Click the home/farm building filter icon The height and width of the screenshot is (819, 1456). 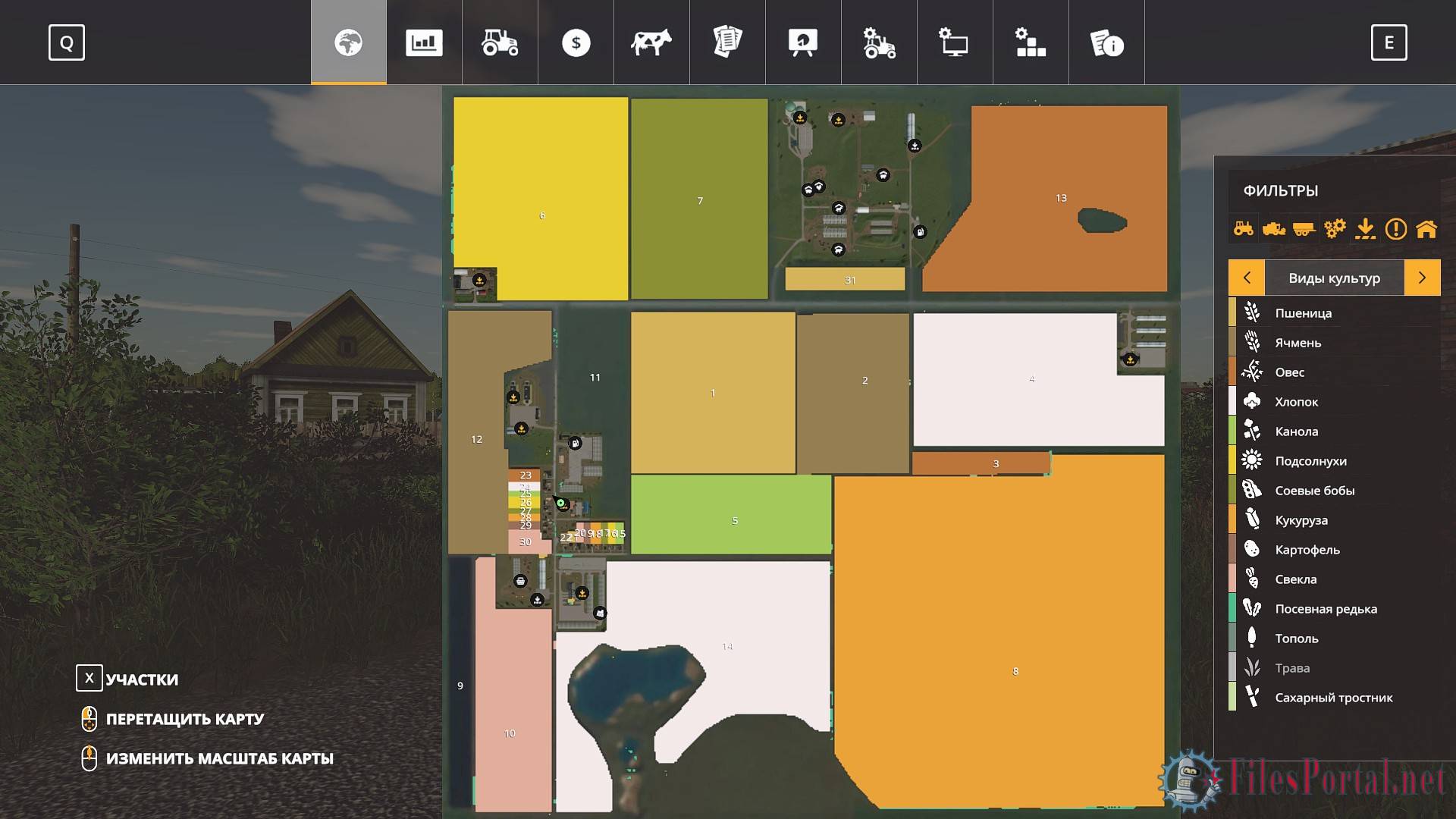click(1430, 229)
